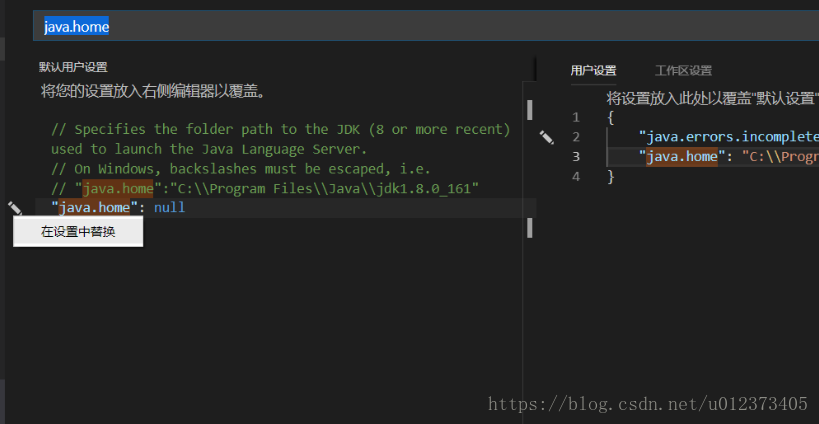This screenshot has width=819, height=424.
Task: Click the upper scrollbar marker of default settings
Action: point(530,110)
